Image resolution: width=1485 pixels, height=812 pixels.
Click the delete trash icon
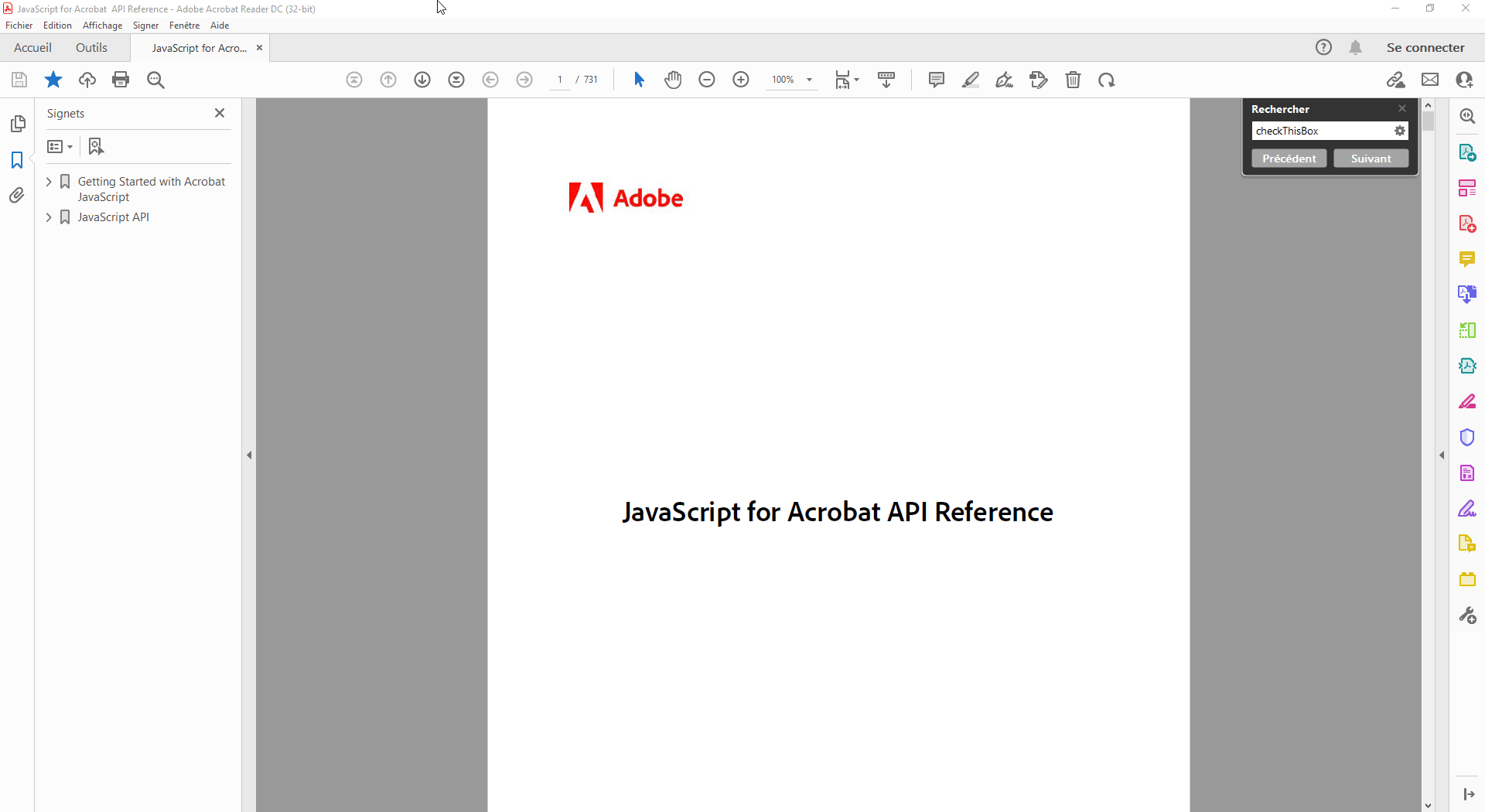point(1073,80)
